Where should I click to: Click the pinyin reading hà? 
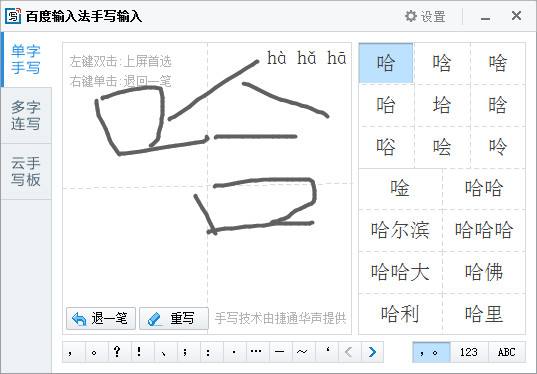(x=277, y=58)
